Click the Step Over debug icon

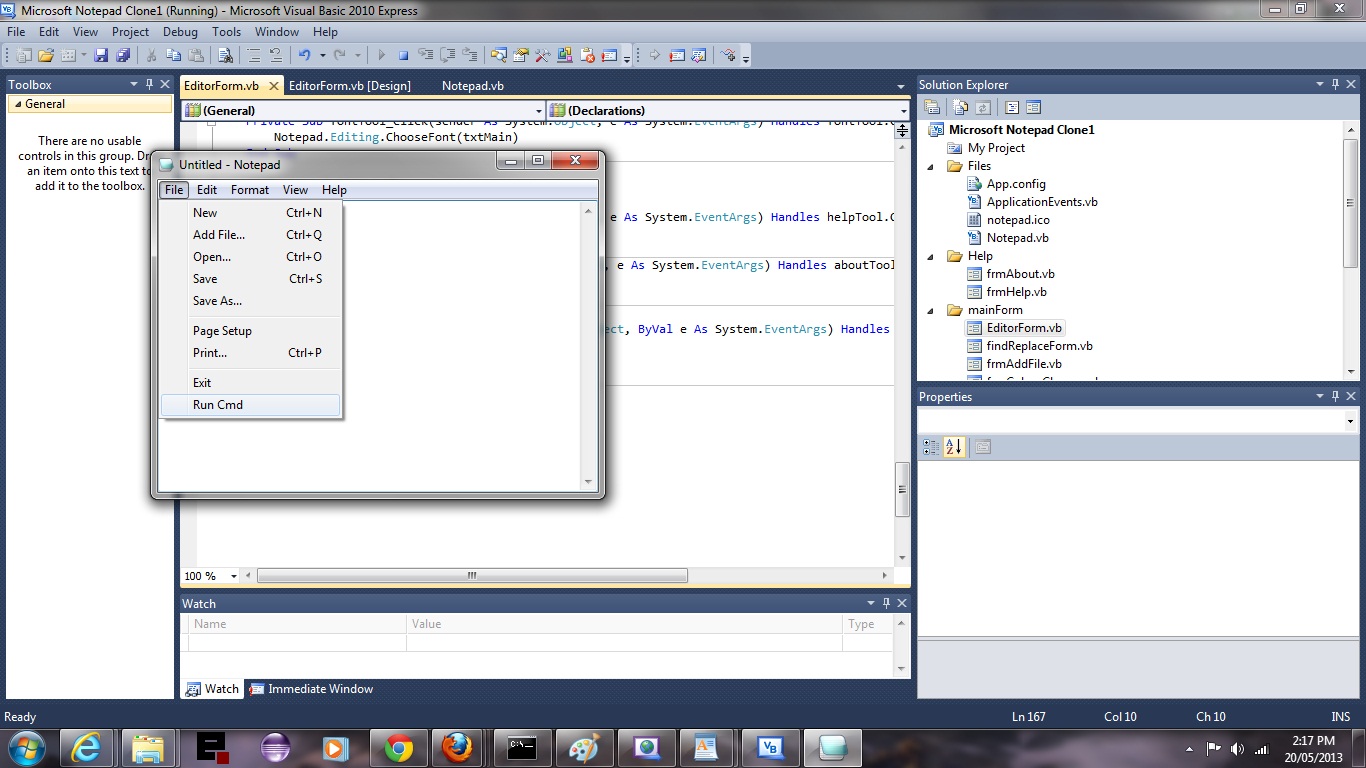tap(448, 55)
